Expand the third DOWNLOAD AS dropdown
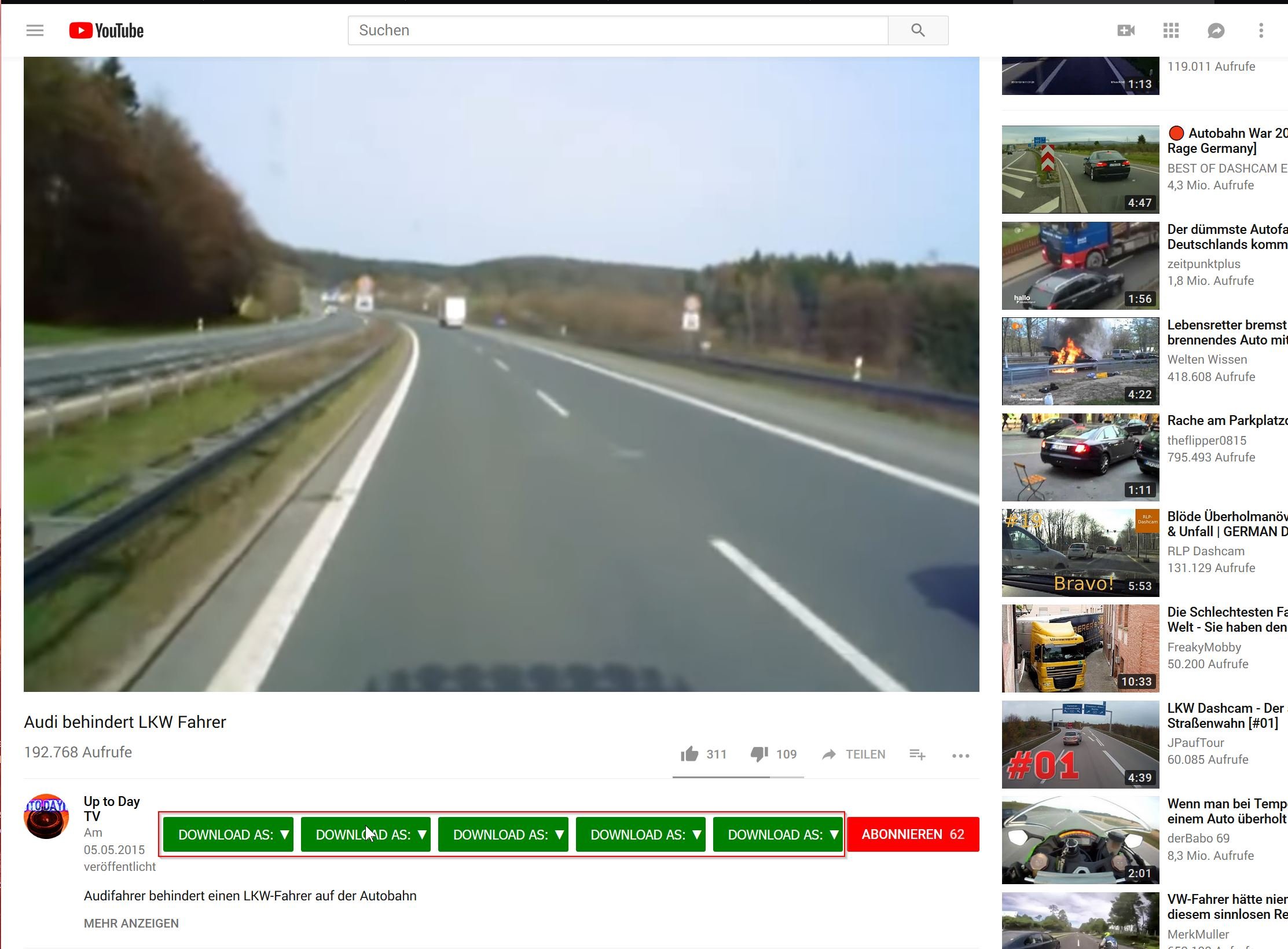Screen dimensions: 1288x949 503,834
